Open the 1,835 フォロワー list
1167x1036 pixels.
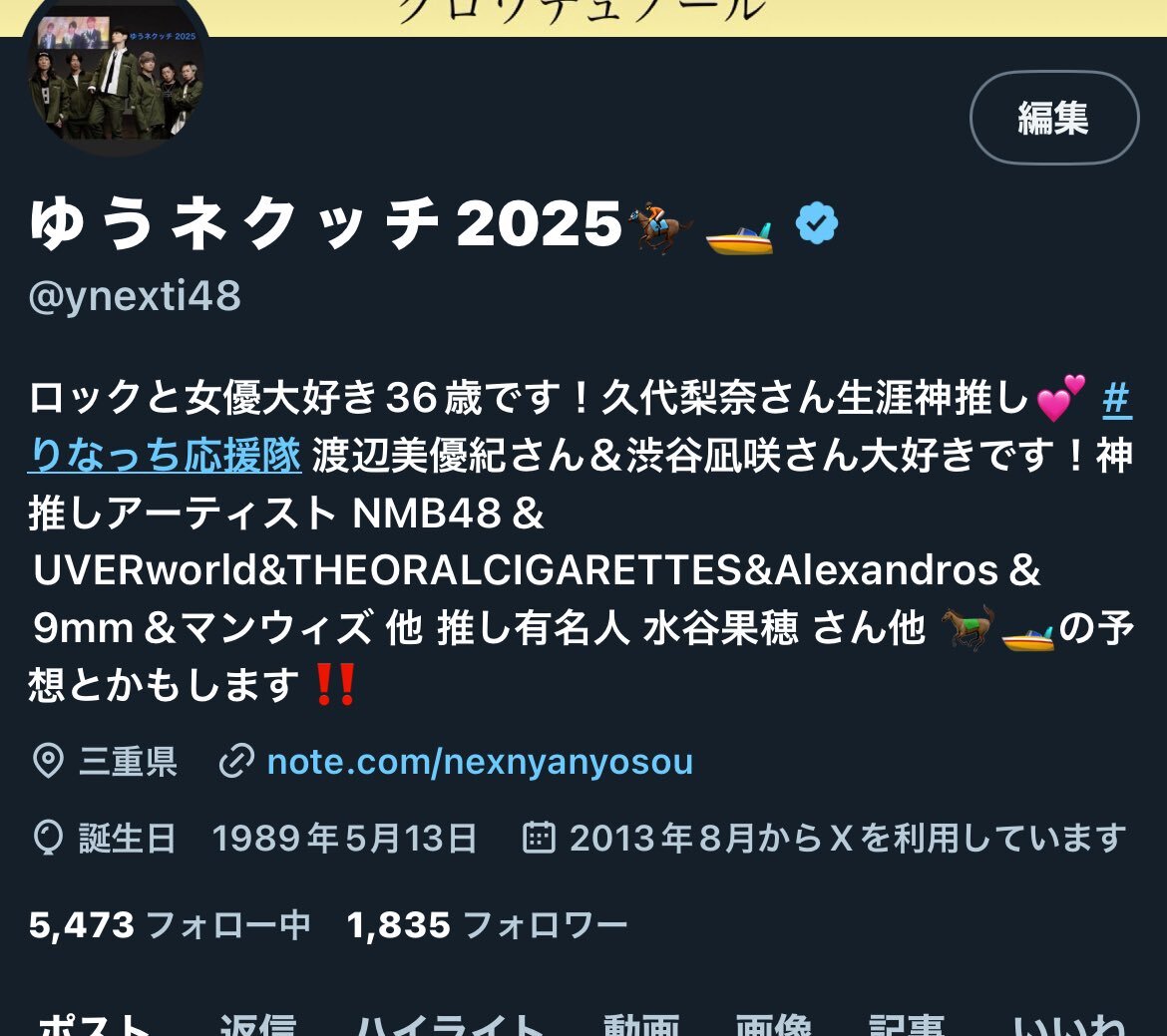pos(488,925)
